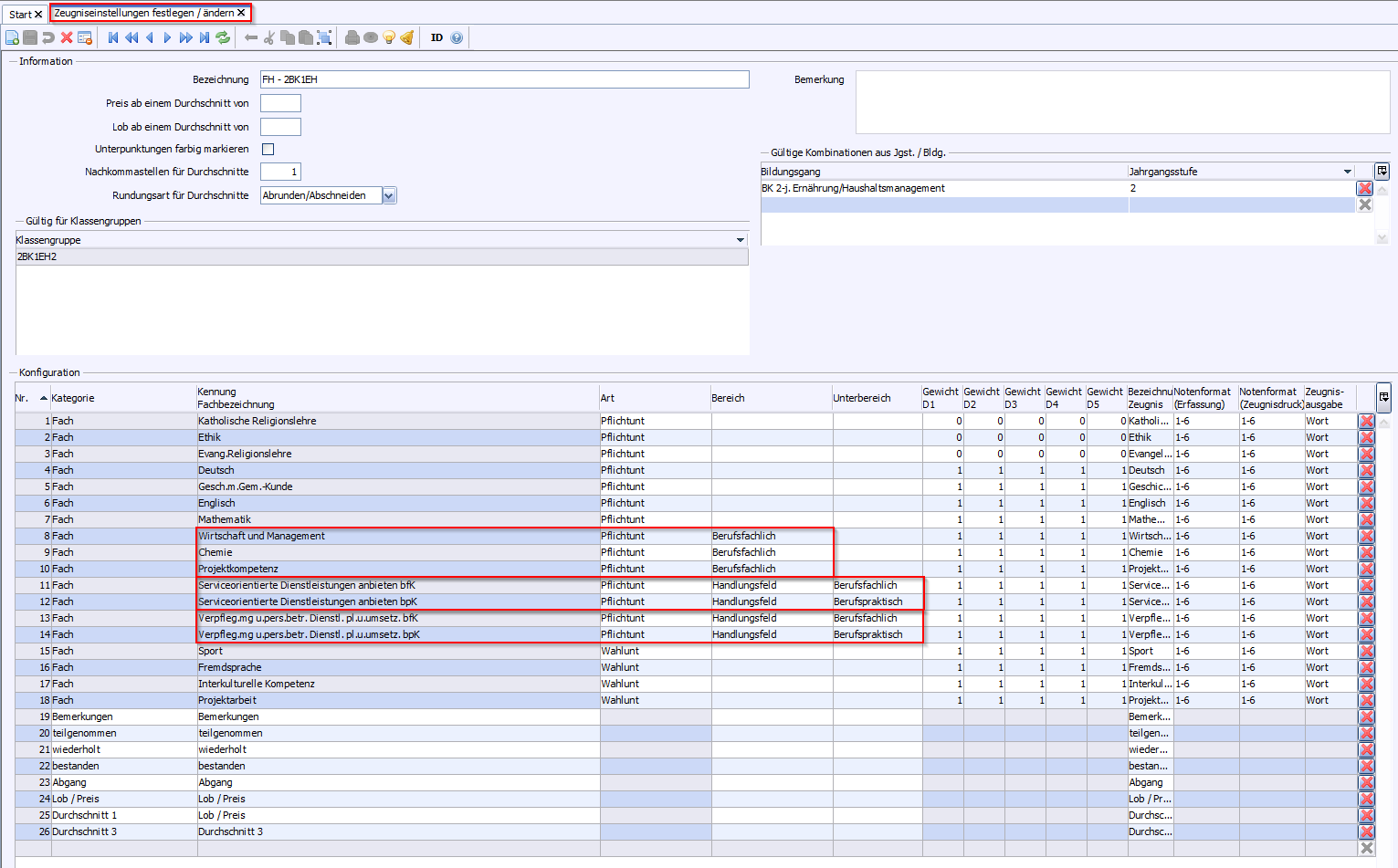Image resolution: width=1398 pixels, height=868 pixels.
Task: Click the golden bell notification icon
Action: click(x=407, y=37)
